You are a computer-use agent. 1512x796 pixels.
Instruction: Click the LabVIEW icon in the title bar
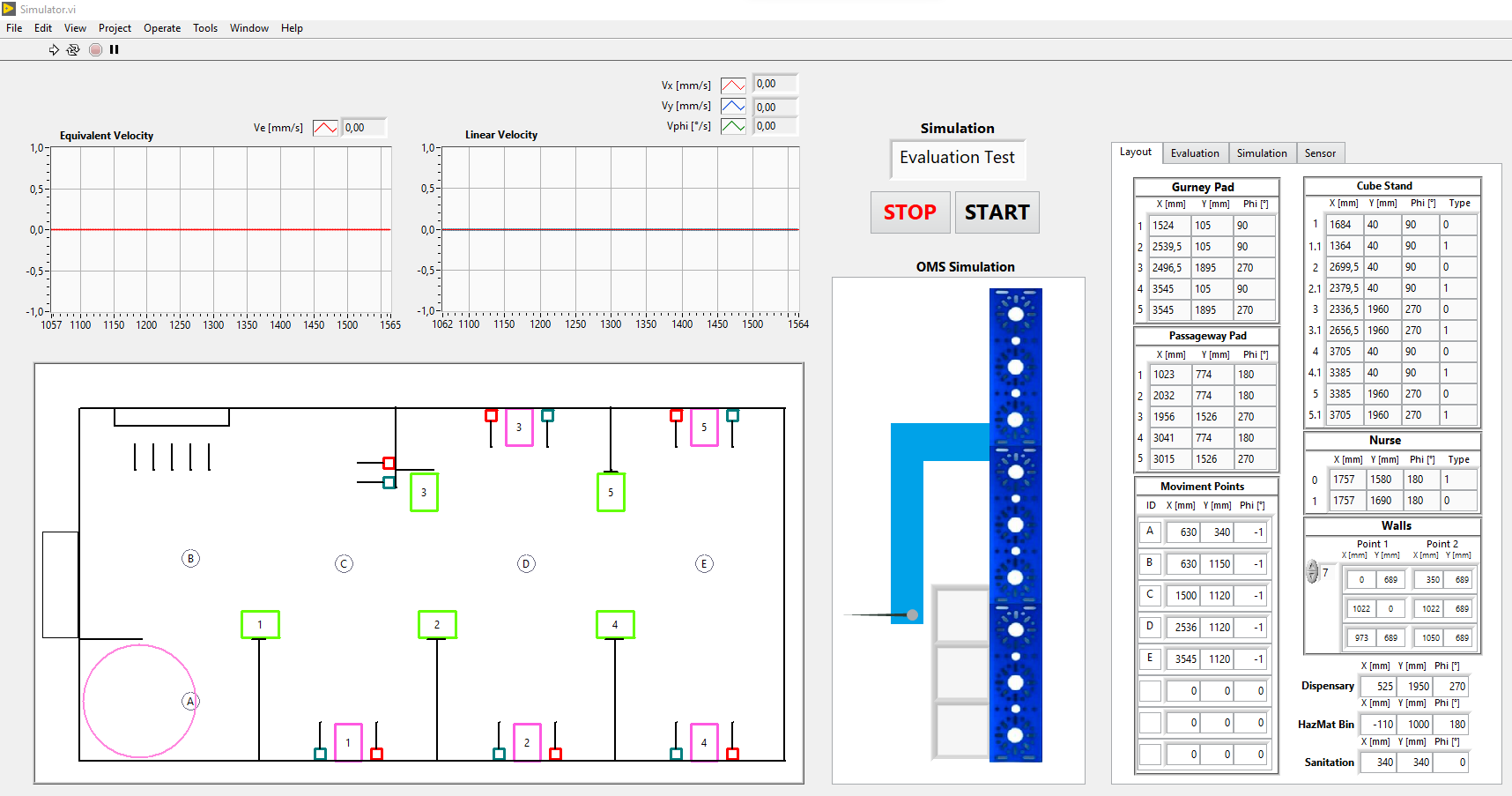pyautogui.click(x=9, y=8)
